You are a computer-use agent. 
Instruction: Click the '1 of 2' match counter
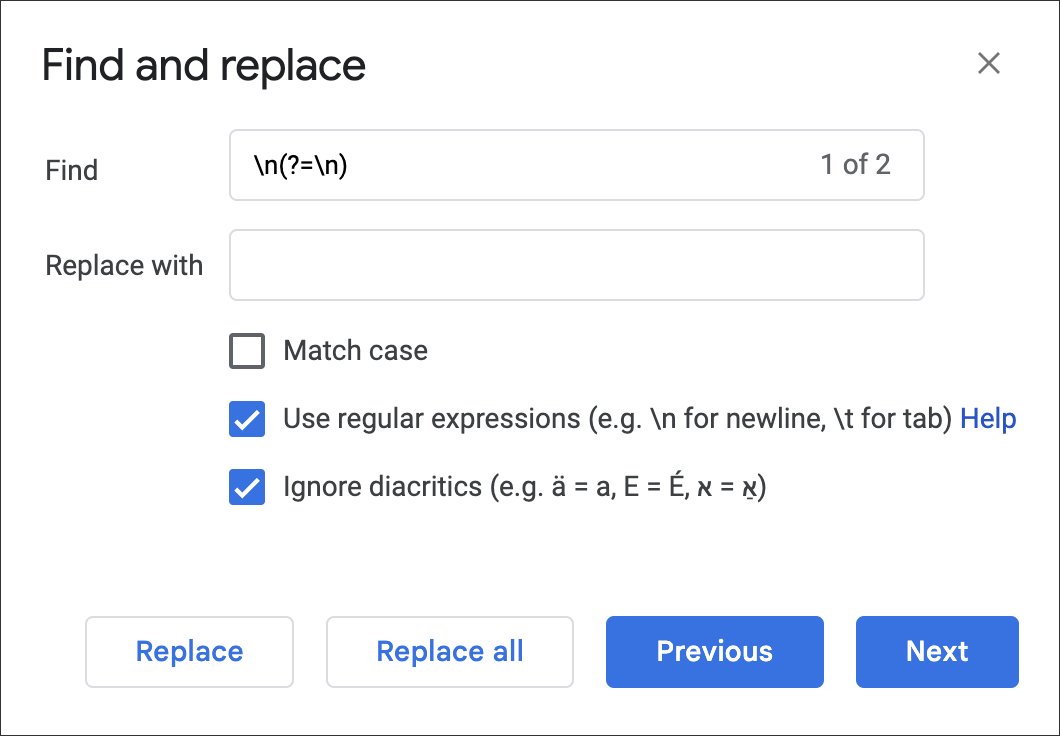tap(855, 165)
